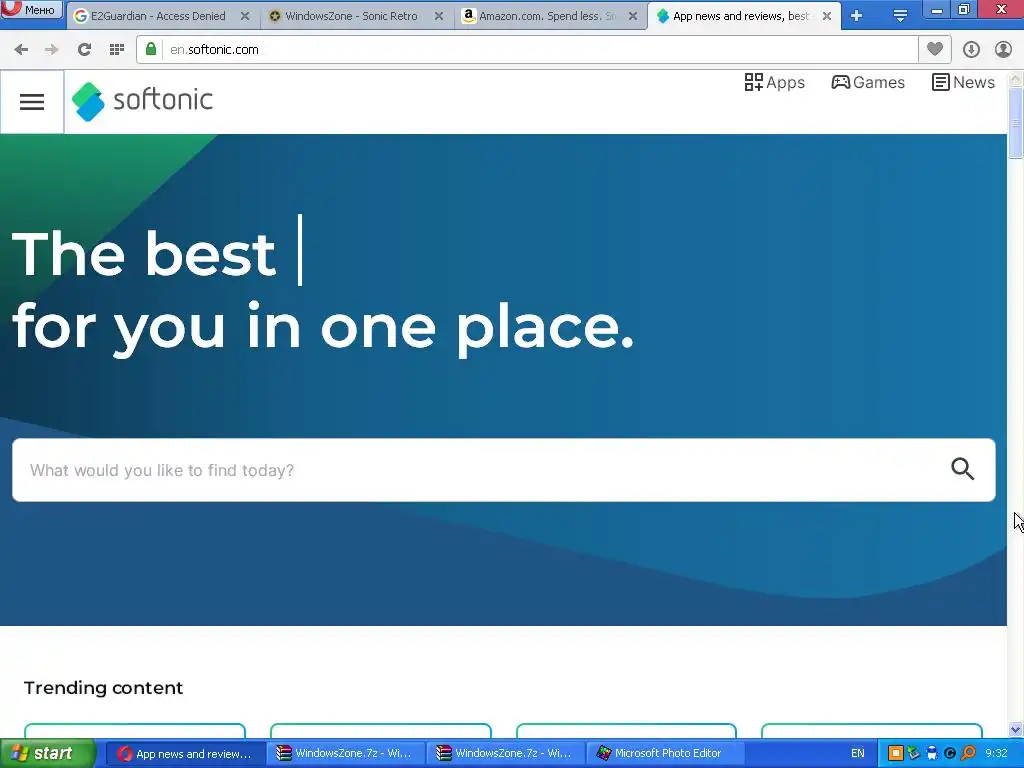Screen dimensions: 1024x768
Task: Click the orange square tray icon
Action: click(896, 754)
